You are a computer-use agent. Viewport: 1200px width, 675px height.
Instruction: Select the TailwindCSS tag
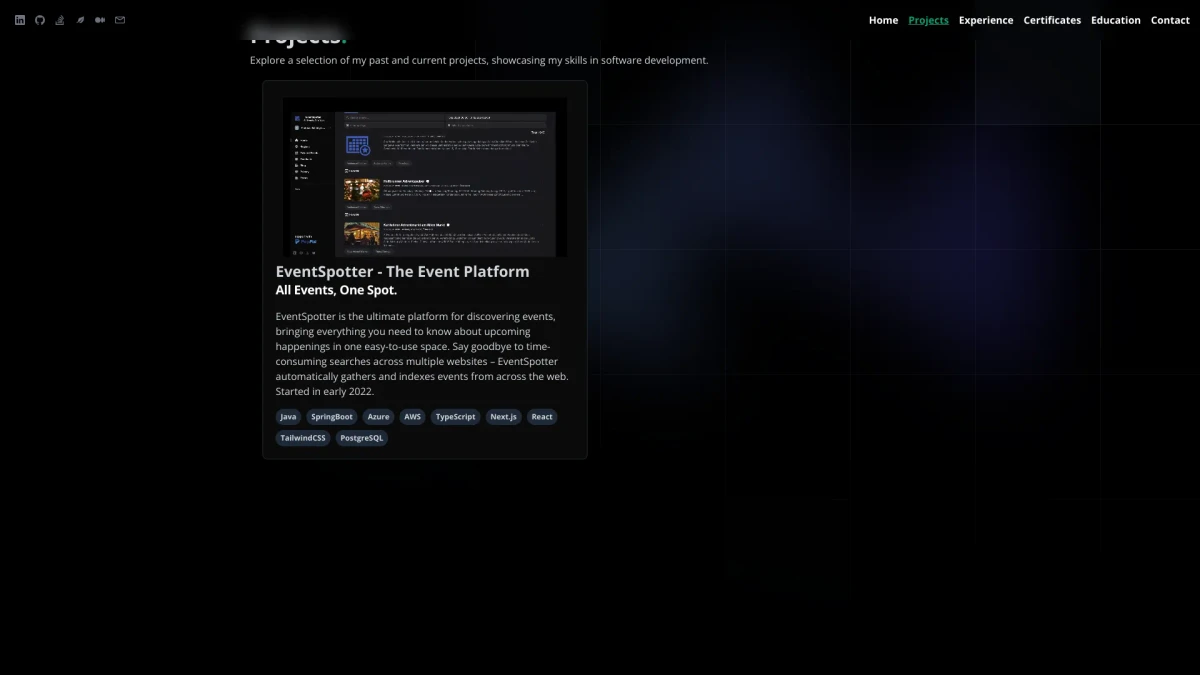point(303,438)
